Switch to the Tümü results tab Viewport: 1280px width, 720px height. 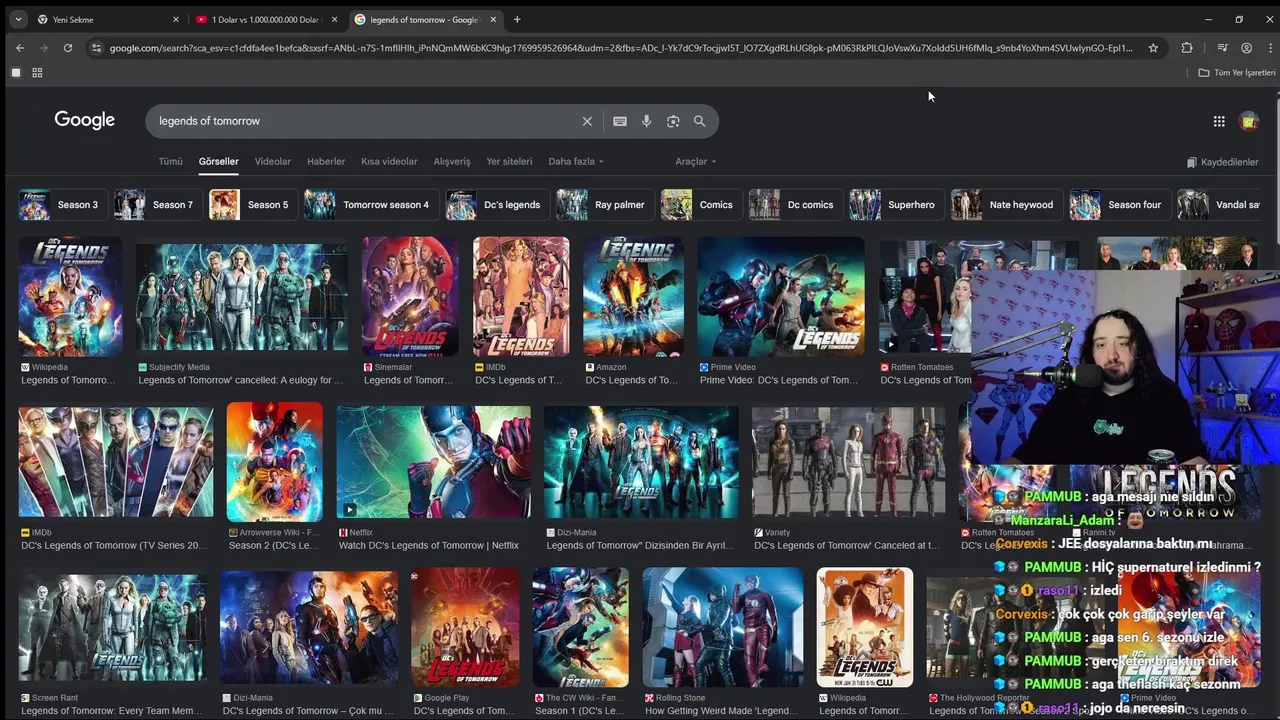click(170, 161)
